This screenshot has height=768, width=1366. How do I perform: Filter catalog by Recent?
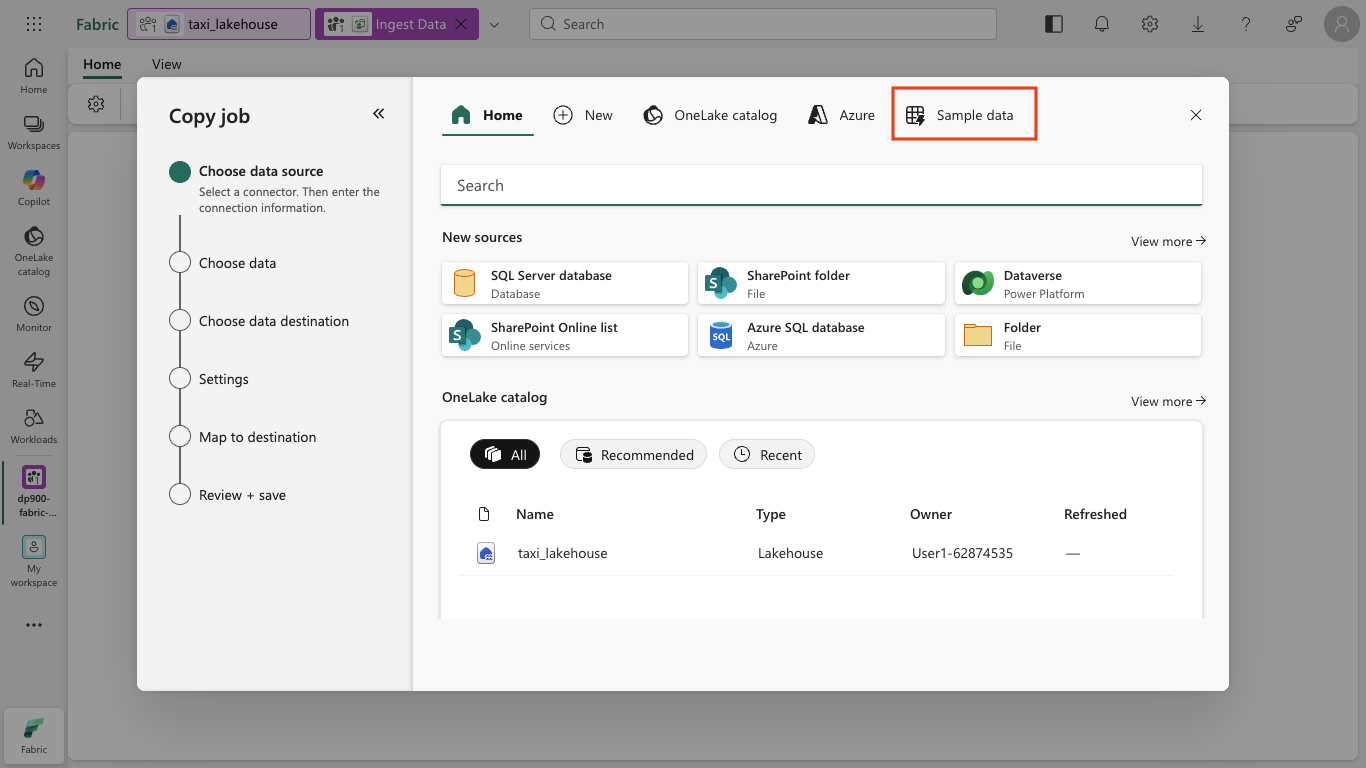click(767, 455)
